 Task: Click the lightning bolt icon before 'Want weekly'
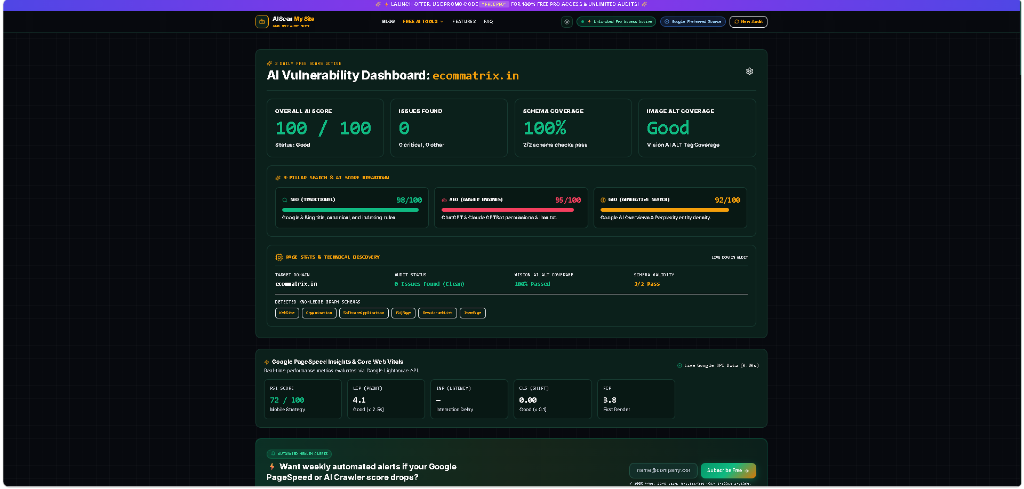coord(272,467)
